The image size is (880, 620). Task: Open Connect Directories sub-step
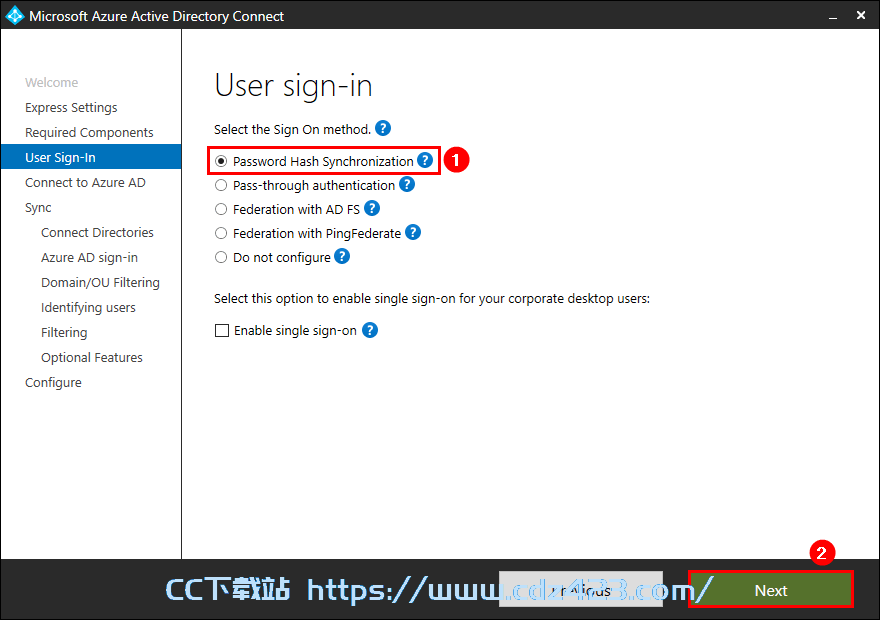[97, 232]
